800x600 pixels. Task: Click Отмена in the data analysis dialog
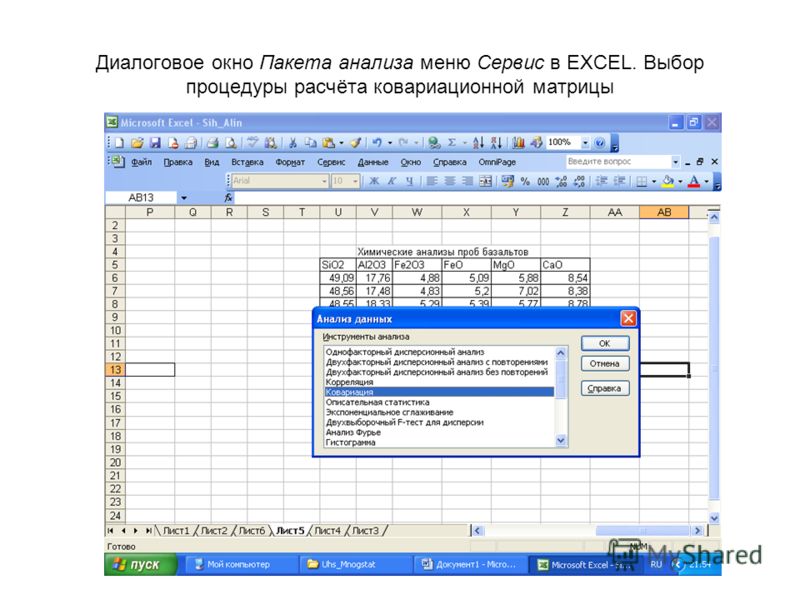point(605,364)
